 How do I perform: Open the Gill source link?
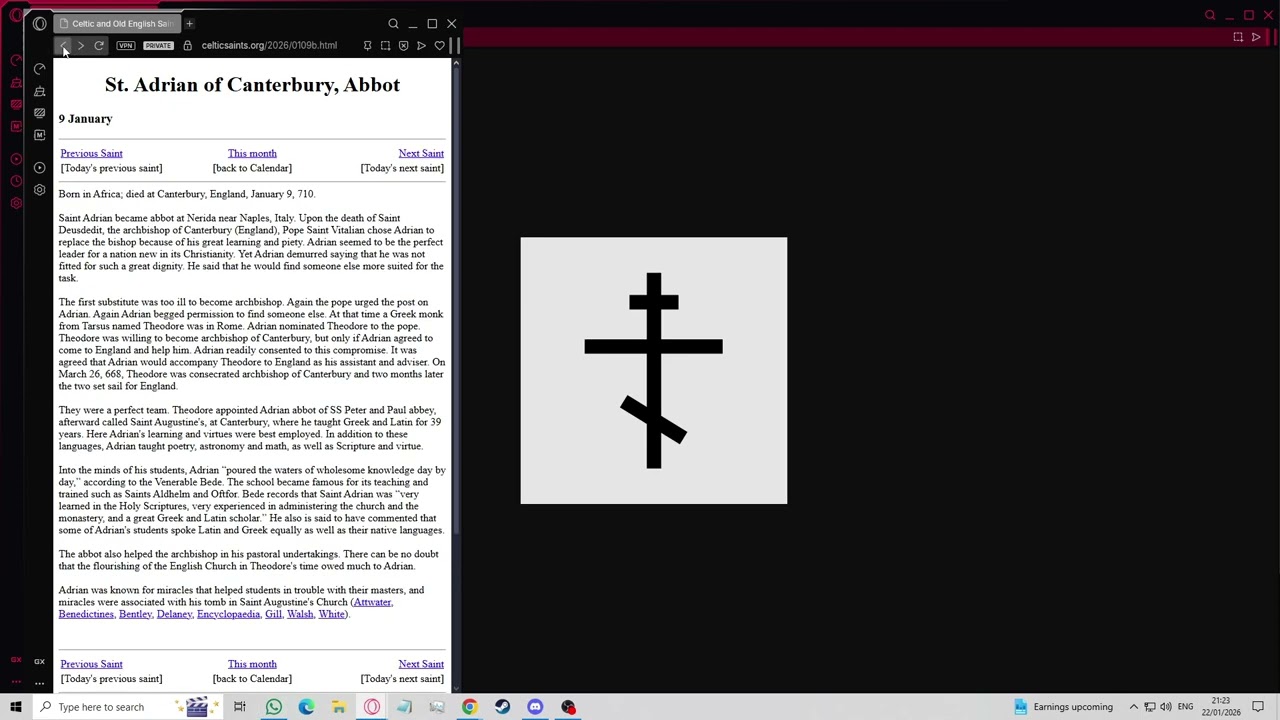tap(273, 614)
